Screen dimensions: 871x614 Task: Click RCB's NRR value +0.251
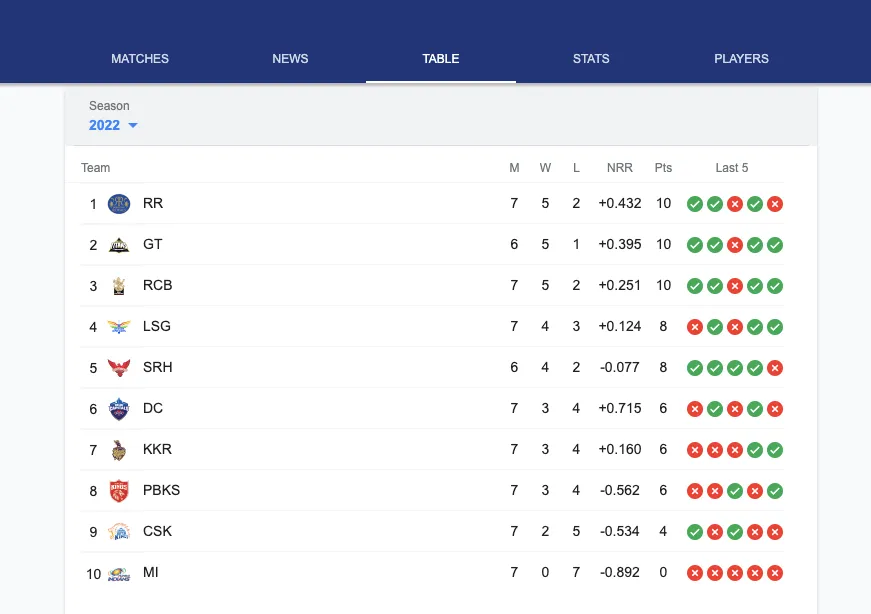tap(620, 285)
